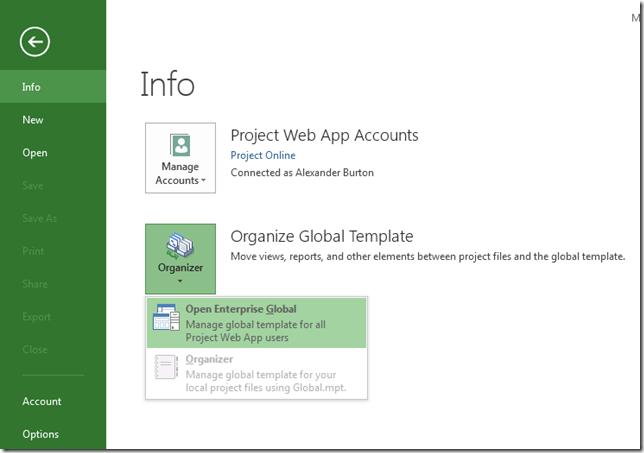The width and height of the screenshot is (644, 453).
Task: Click the Organize Global Template heading
Action: [322, 237]
